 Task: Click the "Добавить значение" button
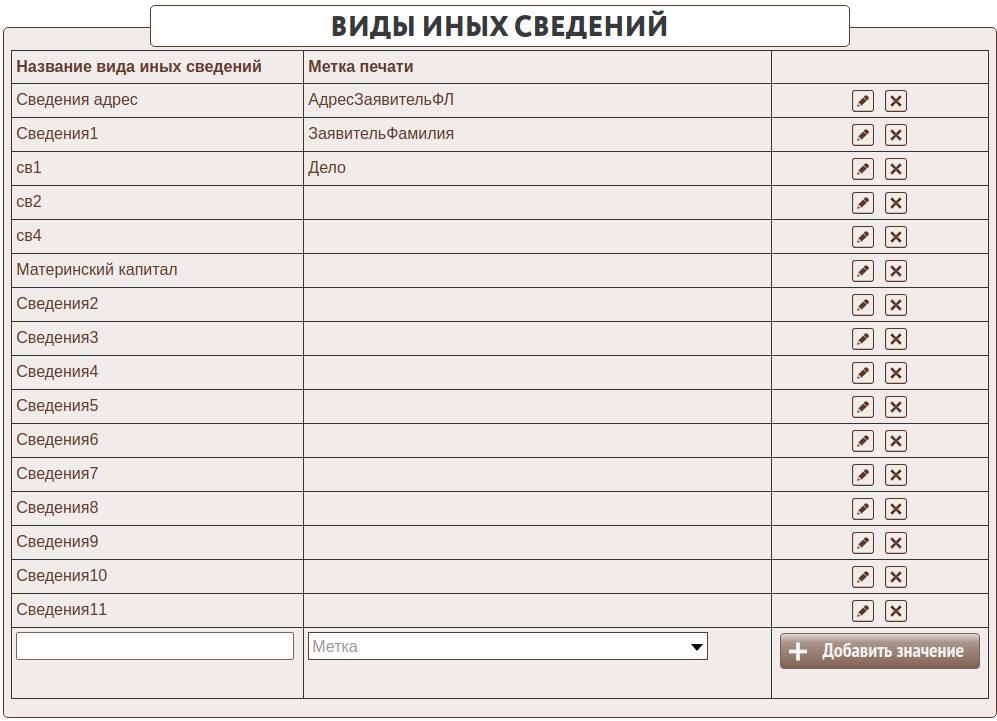pos(879,651)
